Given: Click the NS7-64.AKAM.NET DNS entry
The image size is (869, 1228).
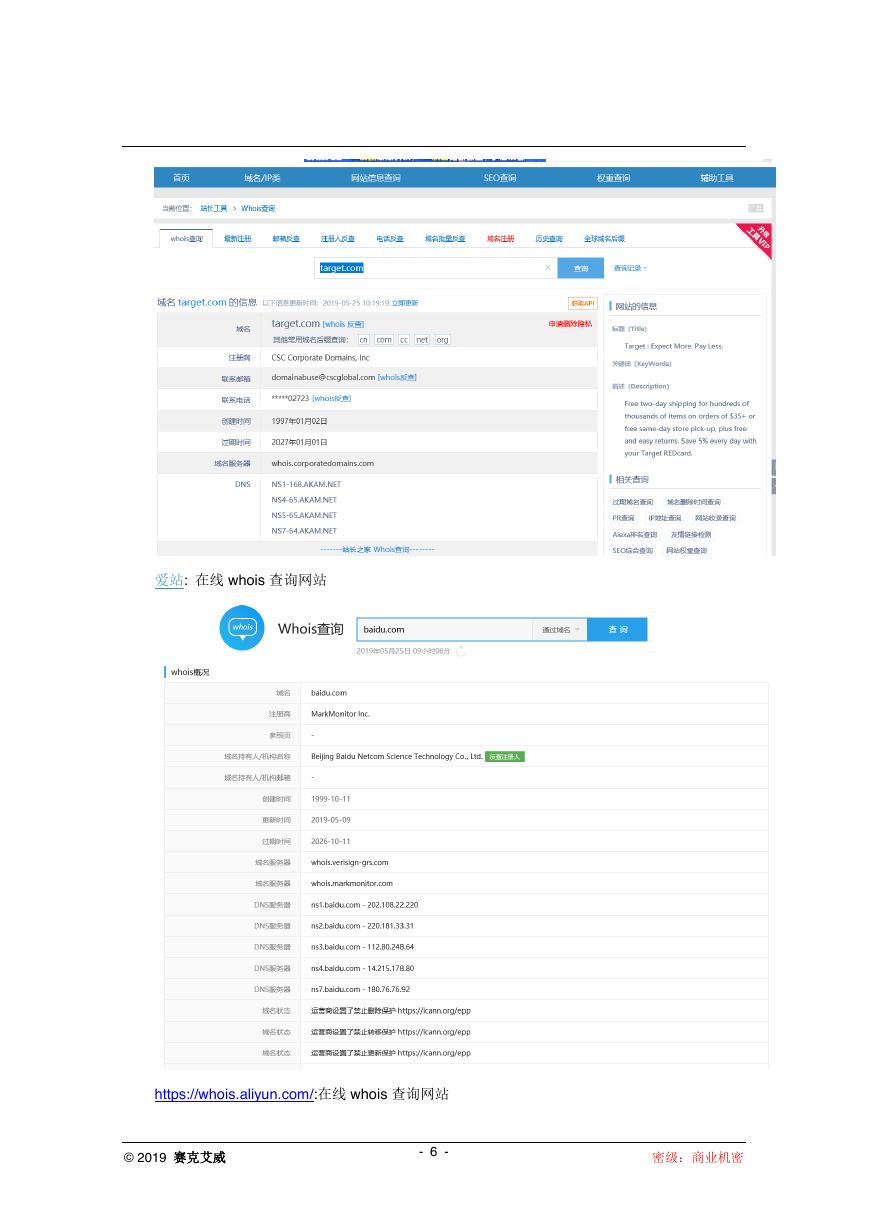Looking at the screenshot, I should point(304,531).
